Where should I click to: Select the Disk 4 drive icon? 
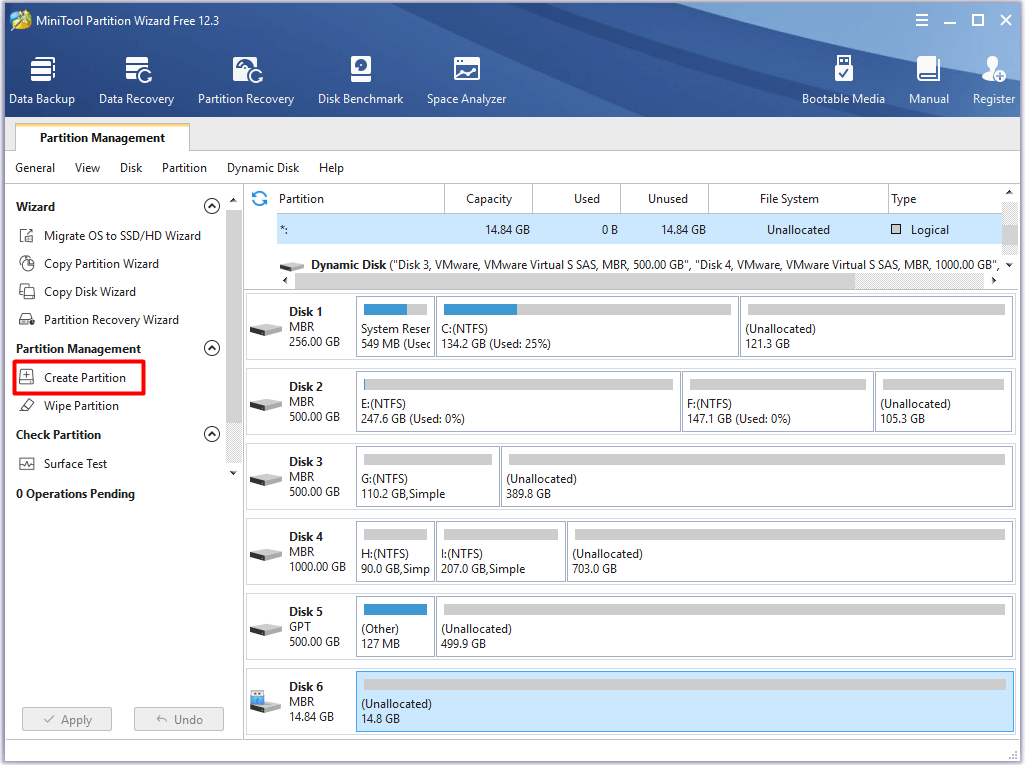point(266,554)
